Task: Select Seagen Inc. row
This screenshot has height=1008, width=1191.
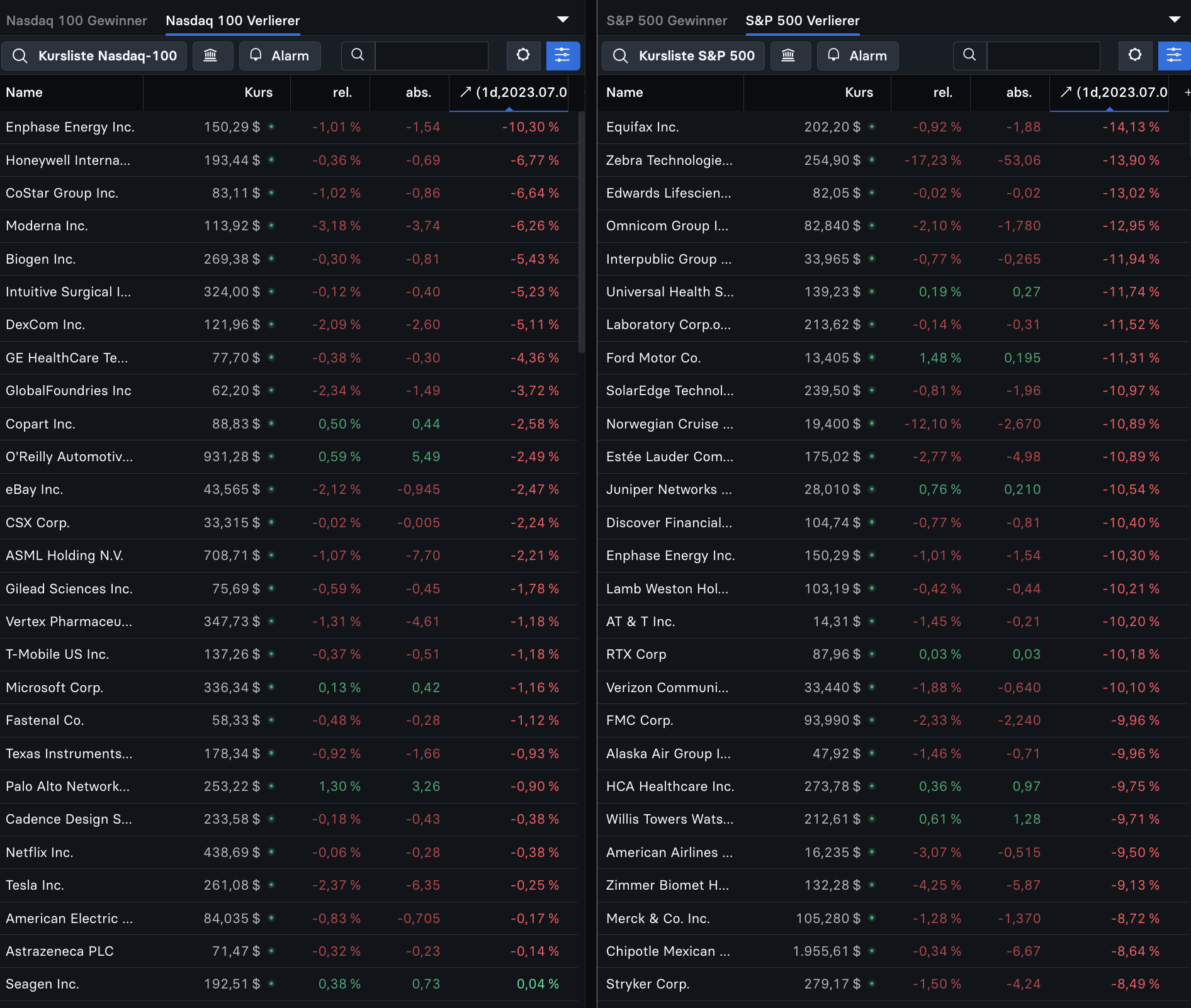Action: coord(289,984)
